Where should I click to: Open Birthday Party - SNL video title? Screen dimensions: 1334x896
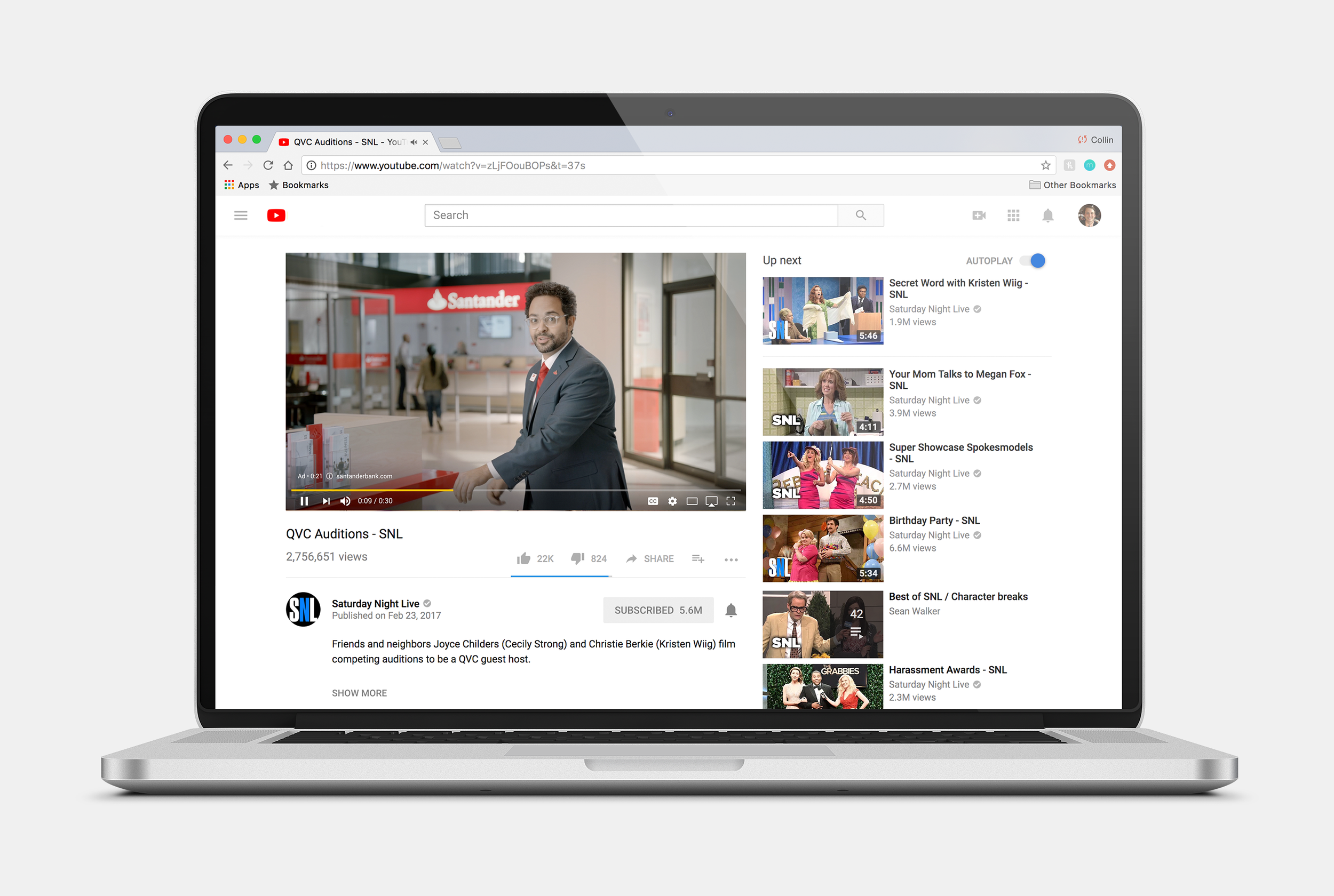pyautogui.click(x=934, y=520)
